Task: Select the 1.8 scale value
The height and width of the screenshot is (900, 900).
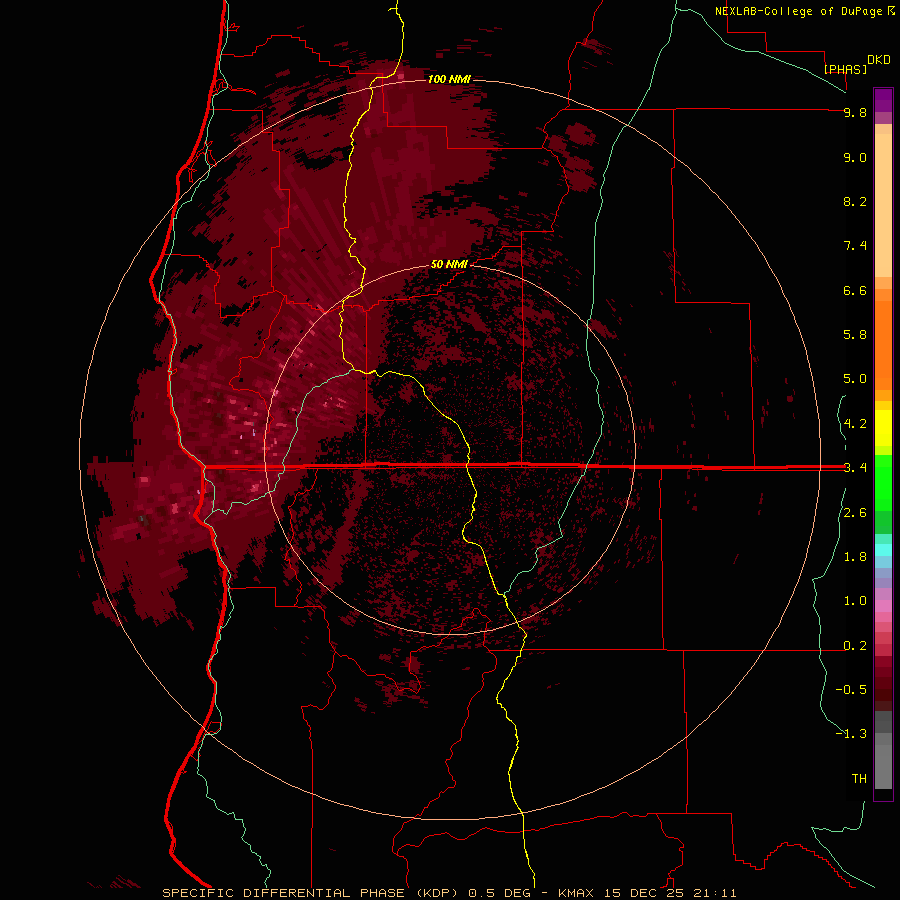Action: 855,557
